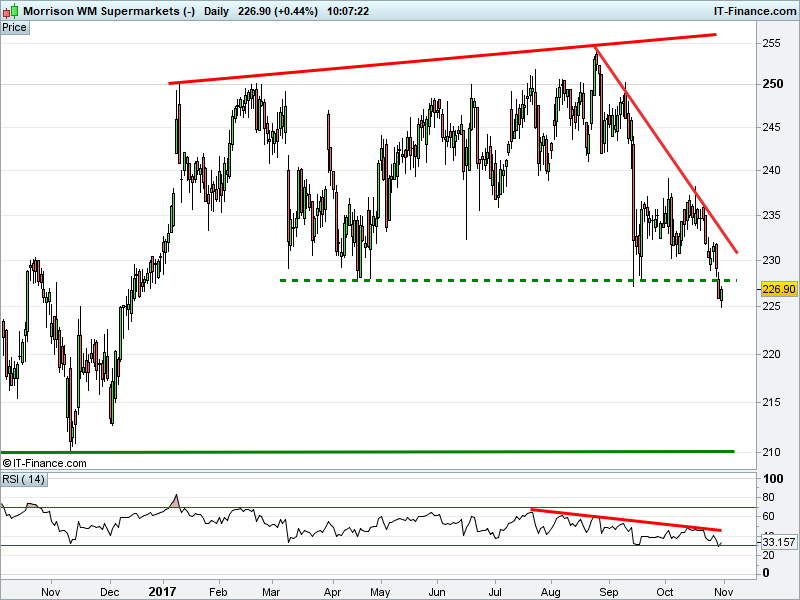
Task: Select the steep red downtrend line from August high
Action: [666, 149]
